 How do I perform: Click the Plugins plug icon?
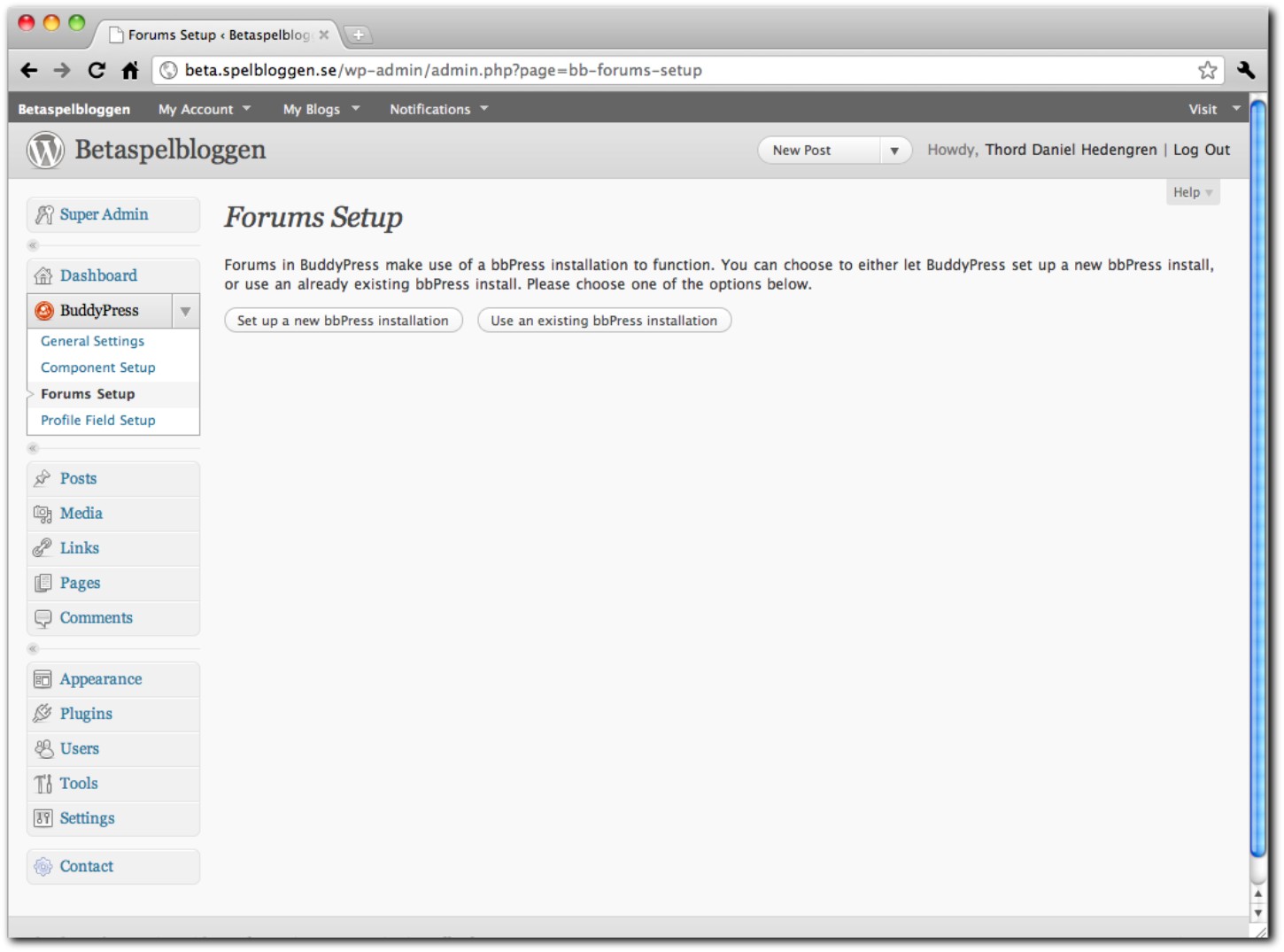point(43,714)
